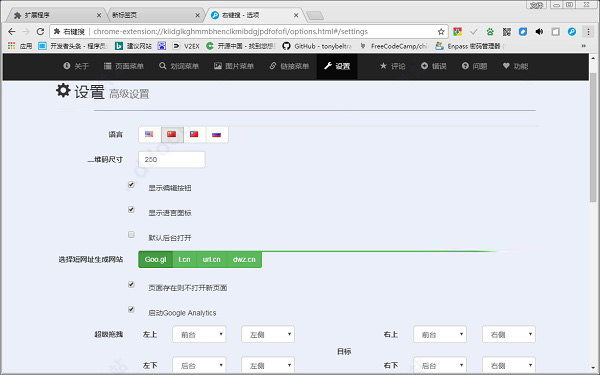Open the 右上 前台 dropdown
This screenshot has width=600, height=375.
(x=440, y=334)
